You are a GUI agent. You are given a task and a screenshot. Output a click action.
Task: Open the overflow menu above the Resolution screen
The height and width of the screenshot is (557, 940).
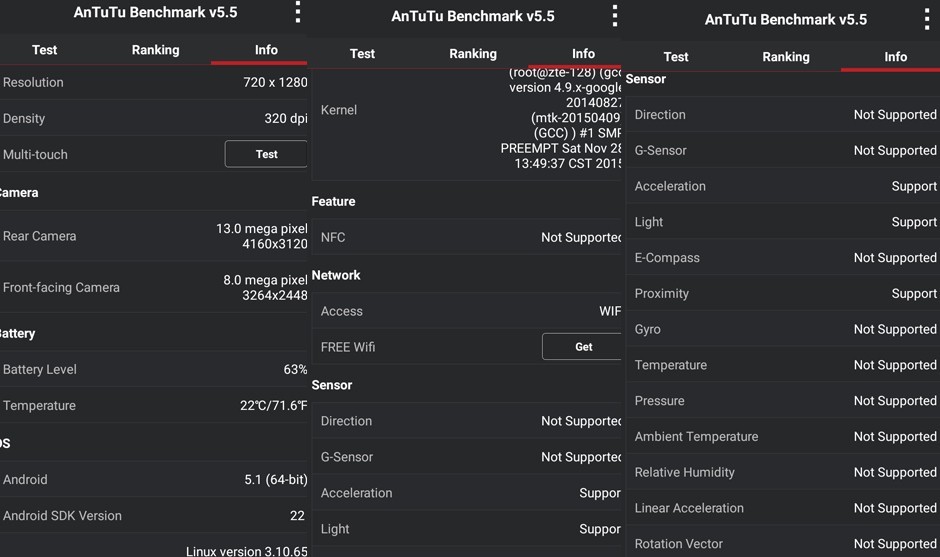pos(297,12)
